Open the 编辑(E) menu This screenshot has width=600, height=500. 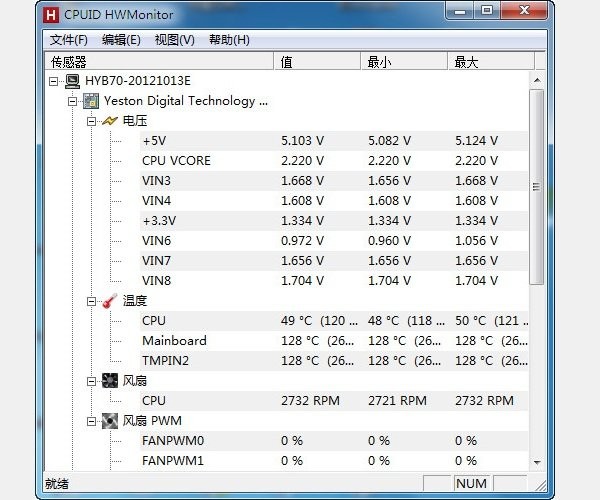tap(121, 40)
